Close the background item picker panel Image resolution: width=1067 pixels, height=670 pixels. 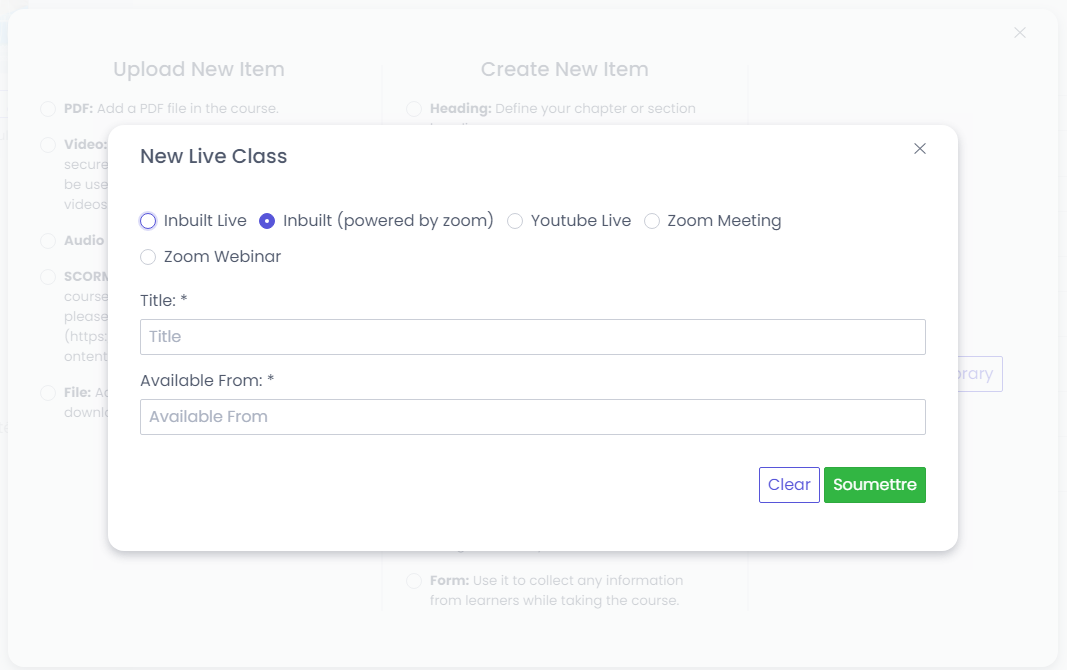click(x=1019, y=33)
